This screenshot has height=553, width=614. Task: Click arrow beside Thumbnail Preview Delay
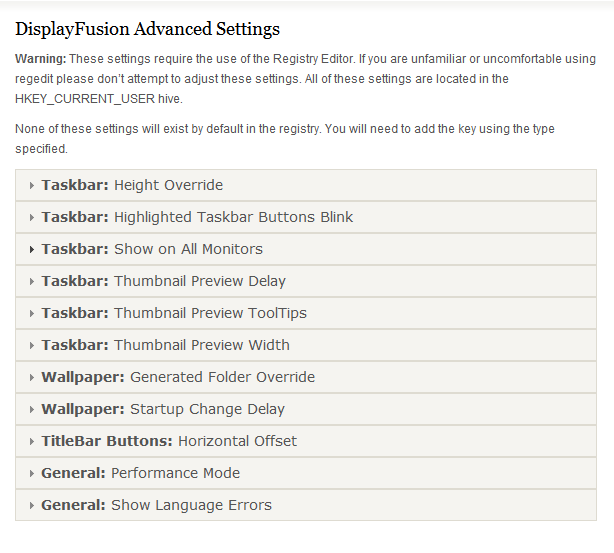(32, 281)
